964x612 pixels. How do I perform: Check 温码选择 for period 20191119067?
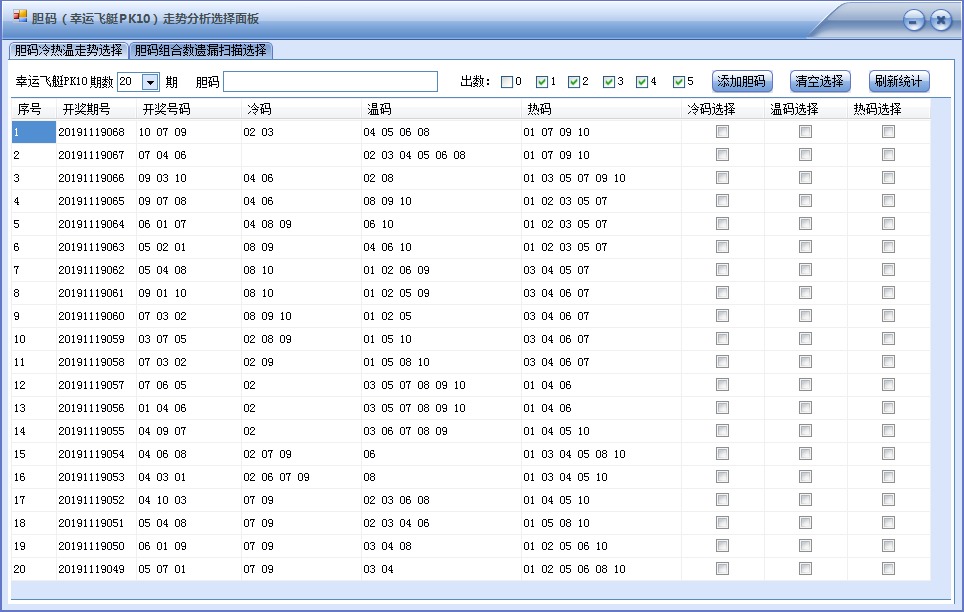click(x=805, y=155)
